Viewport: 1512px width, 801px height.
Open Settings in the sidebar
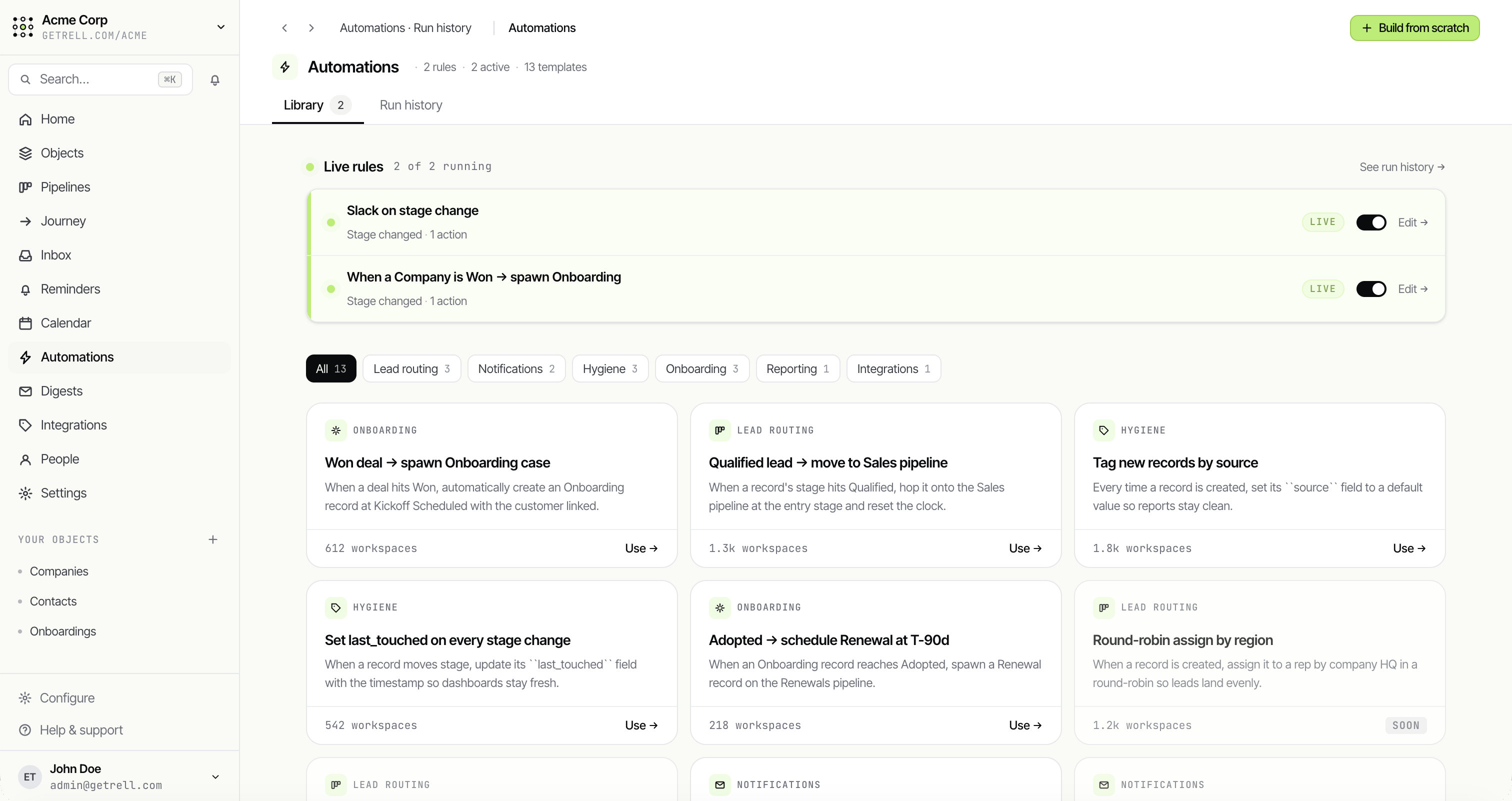point(119,493)
